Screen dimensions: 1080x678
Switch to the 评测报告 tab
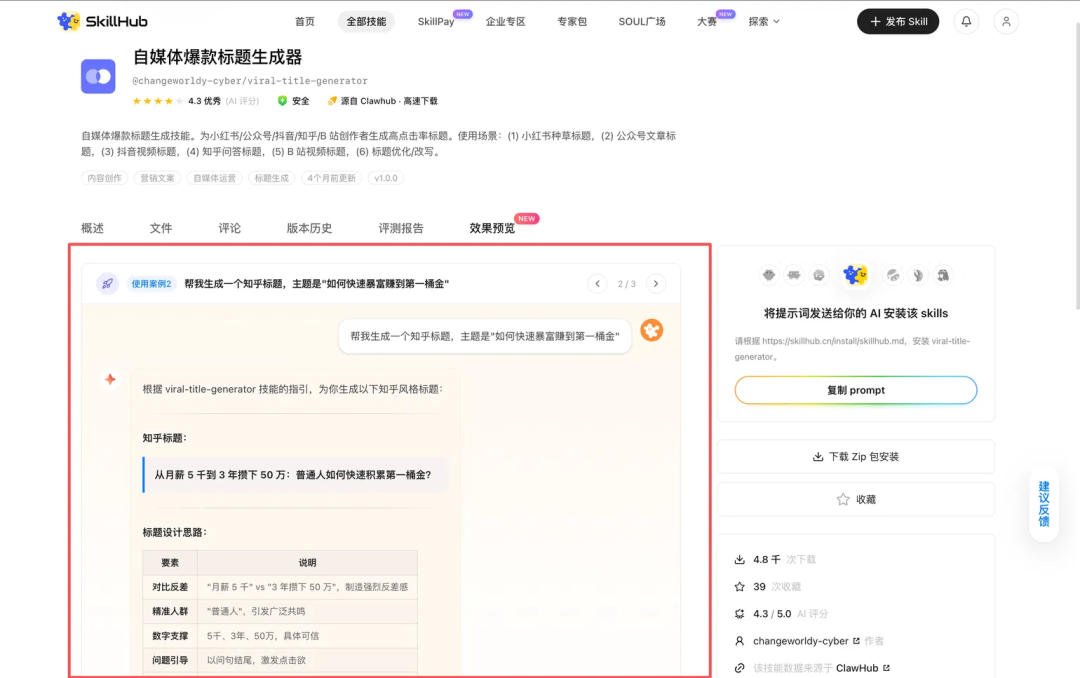(x=401, y=228)
